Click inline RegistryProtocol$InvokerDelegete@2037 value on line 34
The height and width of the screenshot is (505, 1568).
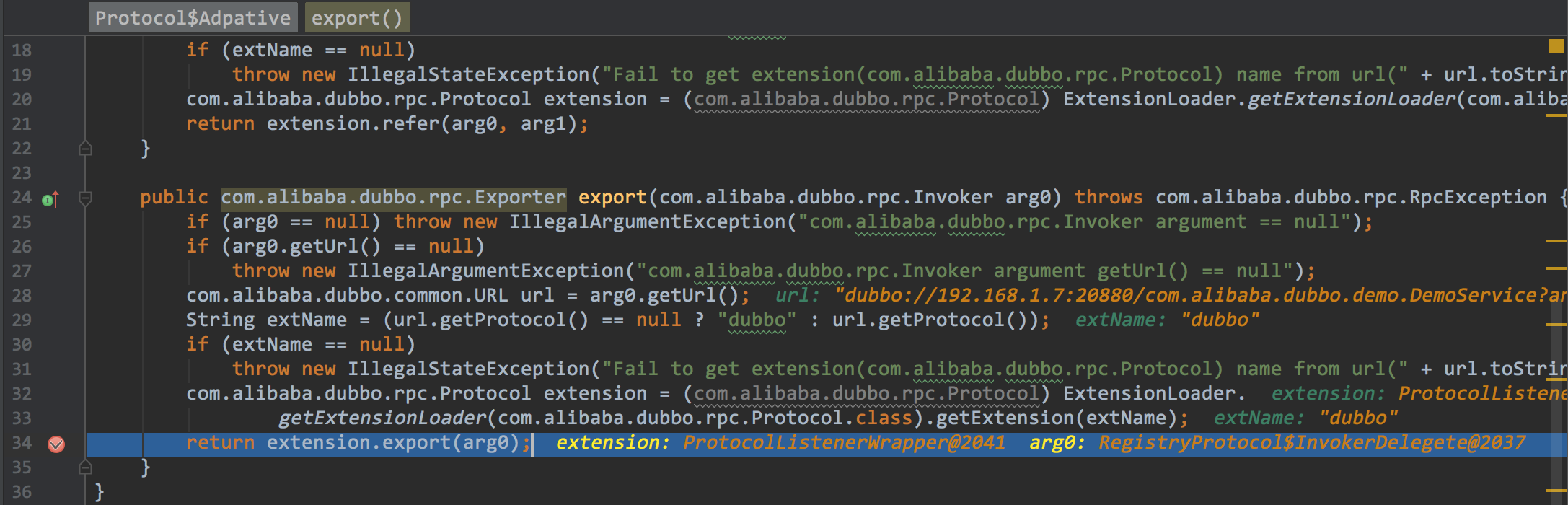click(1311, 443)
